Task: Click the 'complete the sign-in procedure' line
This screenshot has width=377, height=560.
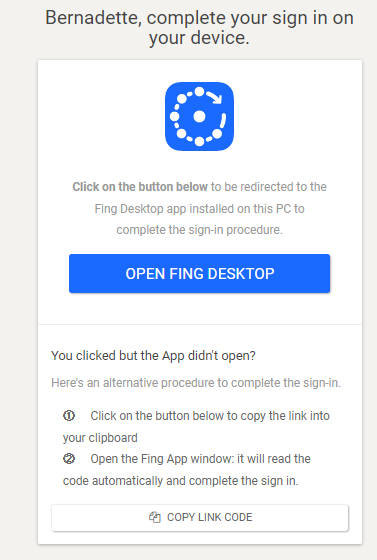Action: [199, 230]
